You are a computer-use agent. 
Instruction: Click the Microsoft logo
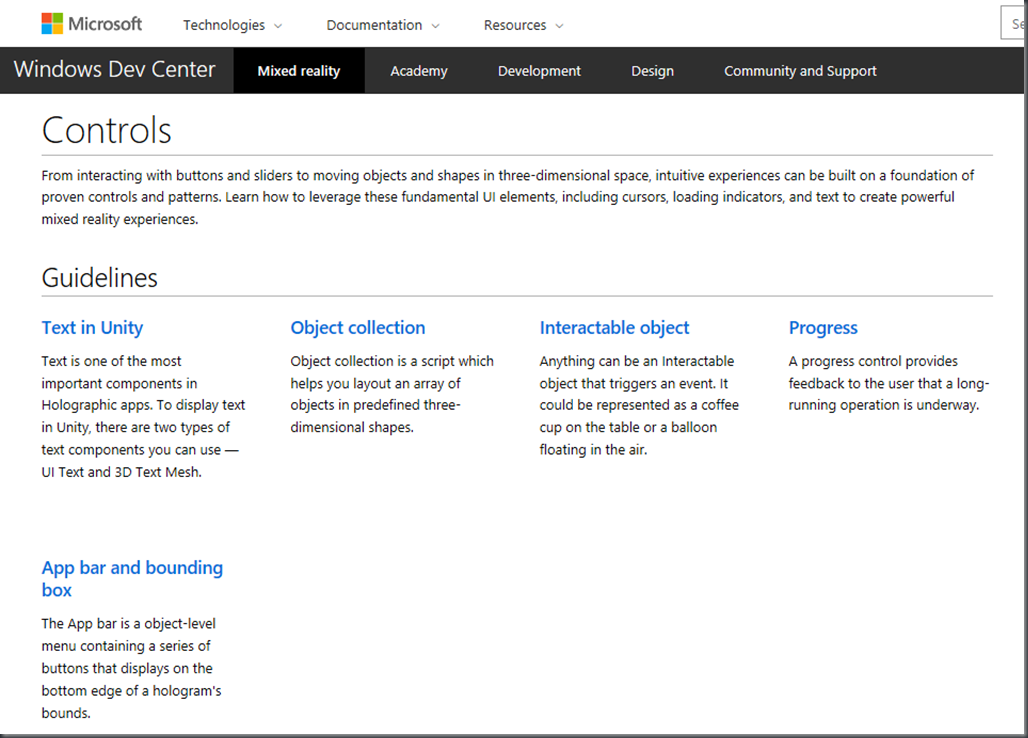(91, 24)
